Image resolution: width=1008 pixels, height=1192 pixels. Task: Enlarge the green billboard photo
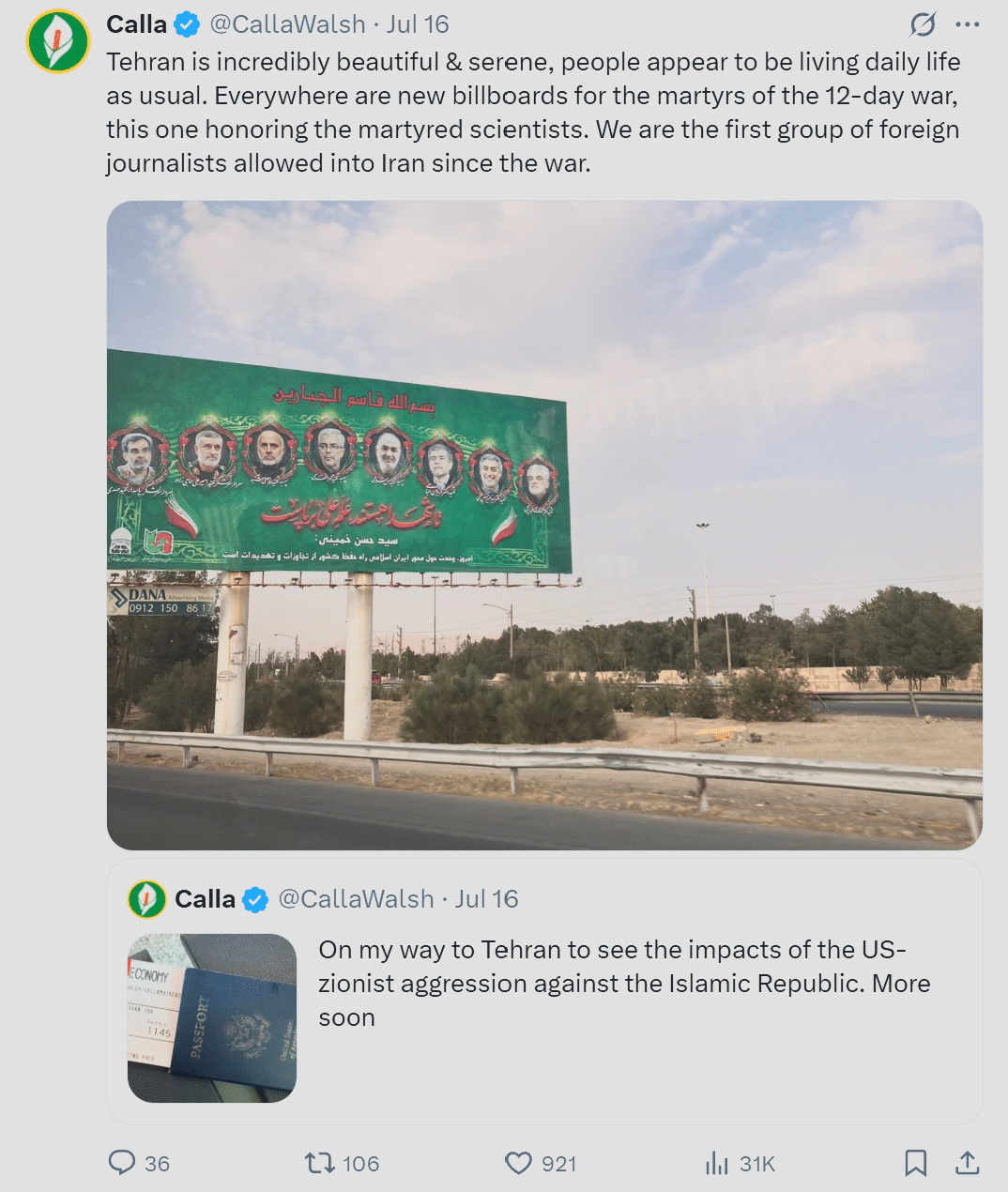[x=544, y=526]
